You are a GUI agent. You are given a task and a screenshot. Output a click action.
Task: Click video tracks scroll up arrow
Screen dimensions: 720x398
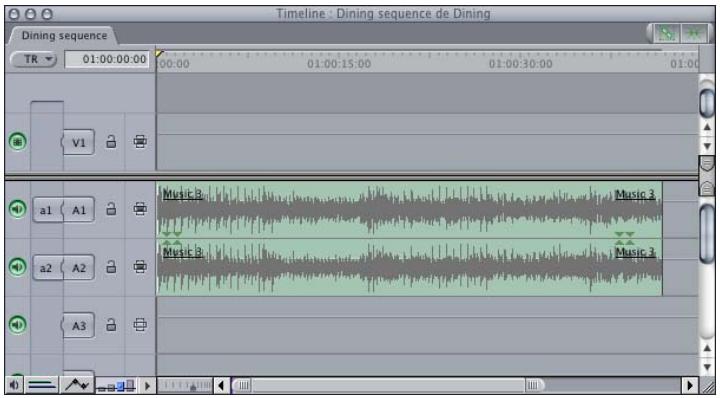coord(707,128)
